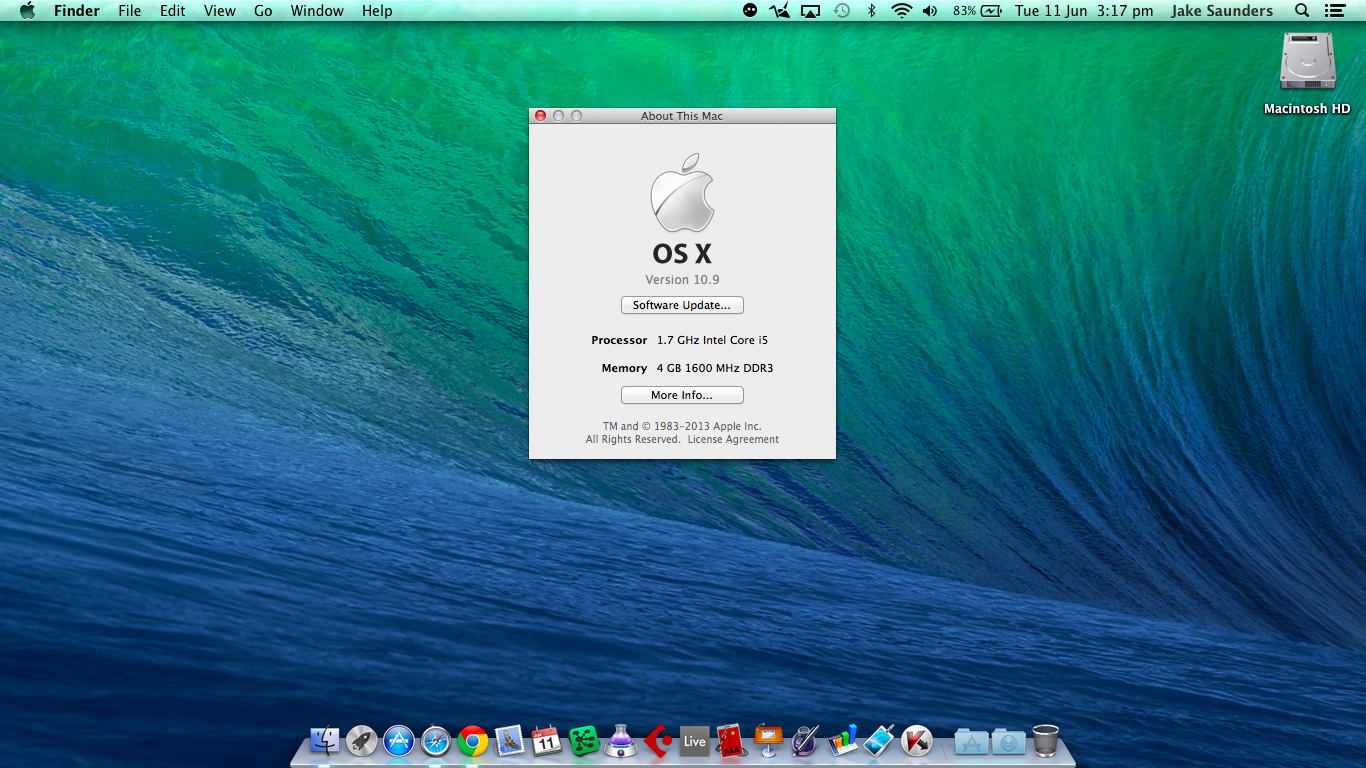Open the Trash from the Dock

1045,741
